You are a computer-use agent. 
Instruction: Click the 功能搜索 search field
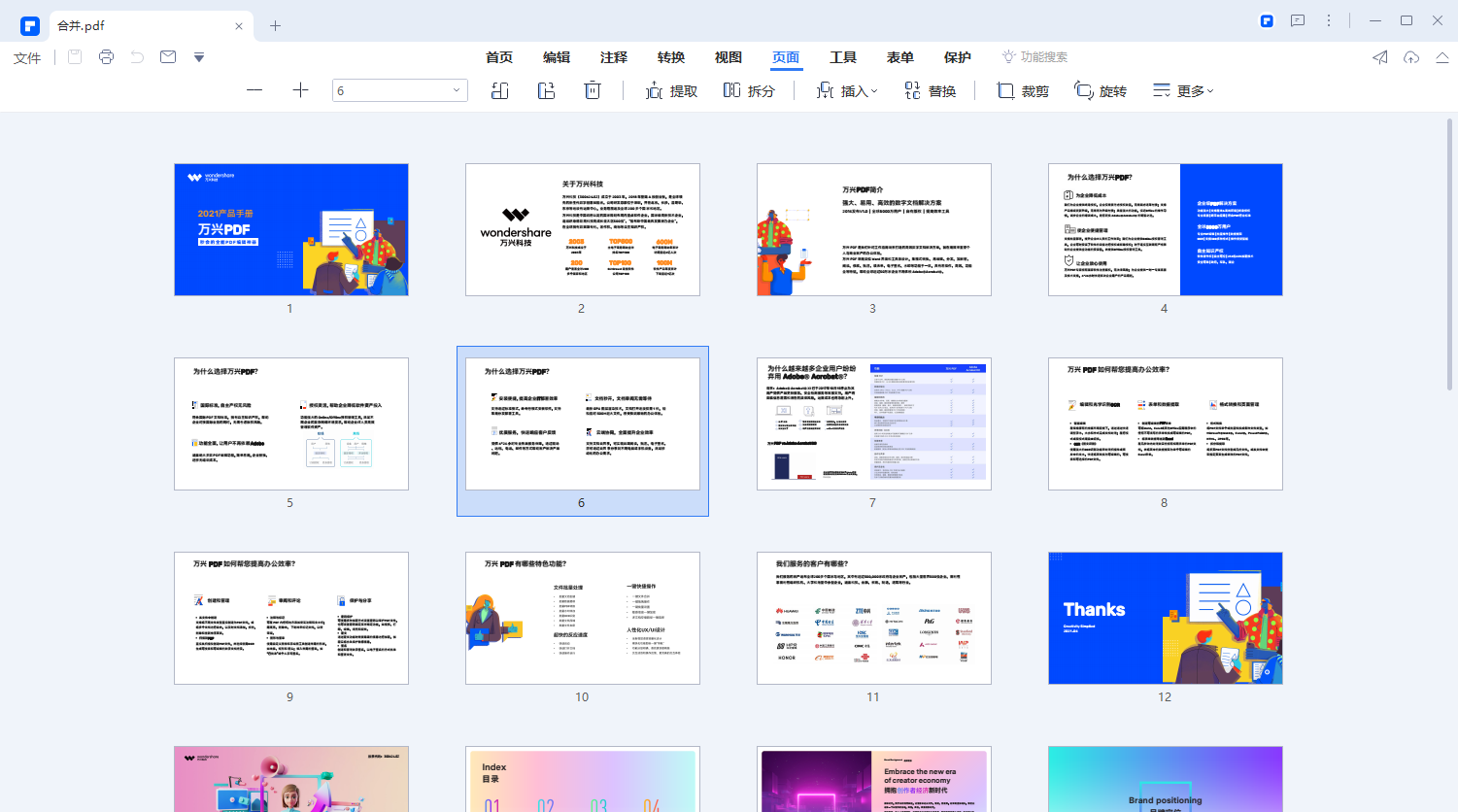click(1035, 57)
